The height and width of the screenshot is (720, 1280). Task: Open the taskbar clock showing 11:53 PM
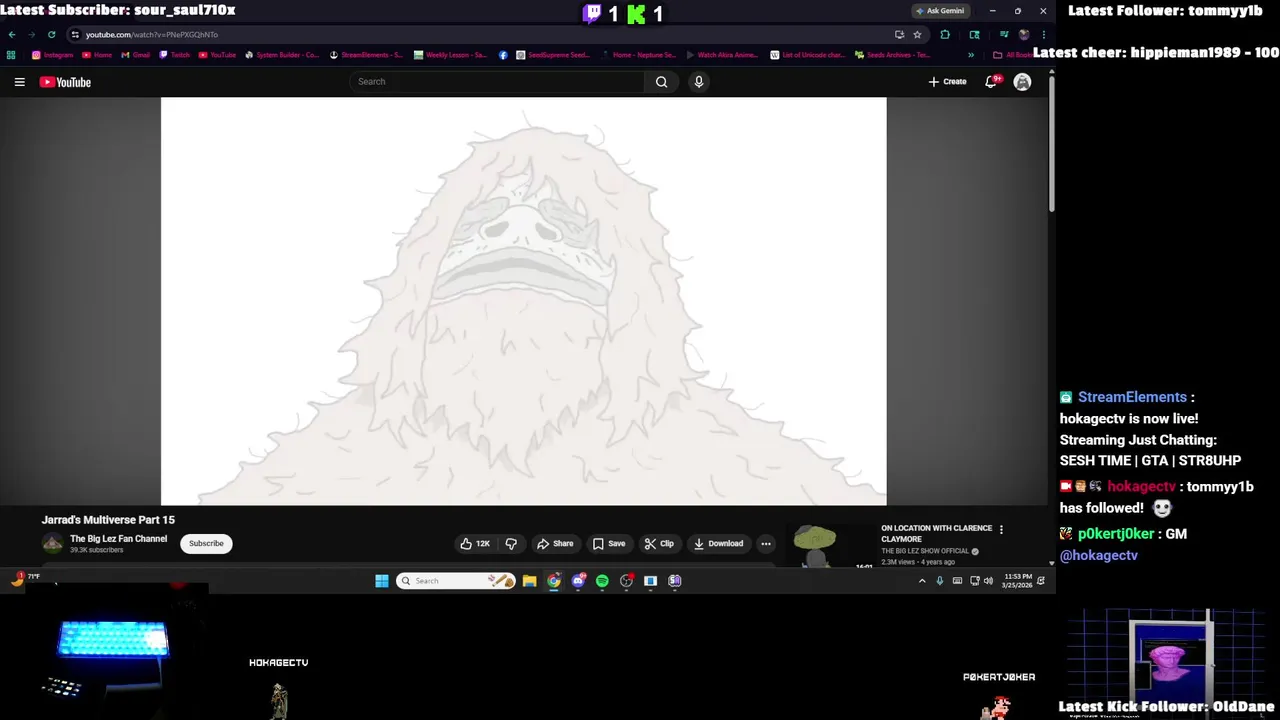tap(1018, 581)
